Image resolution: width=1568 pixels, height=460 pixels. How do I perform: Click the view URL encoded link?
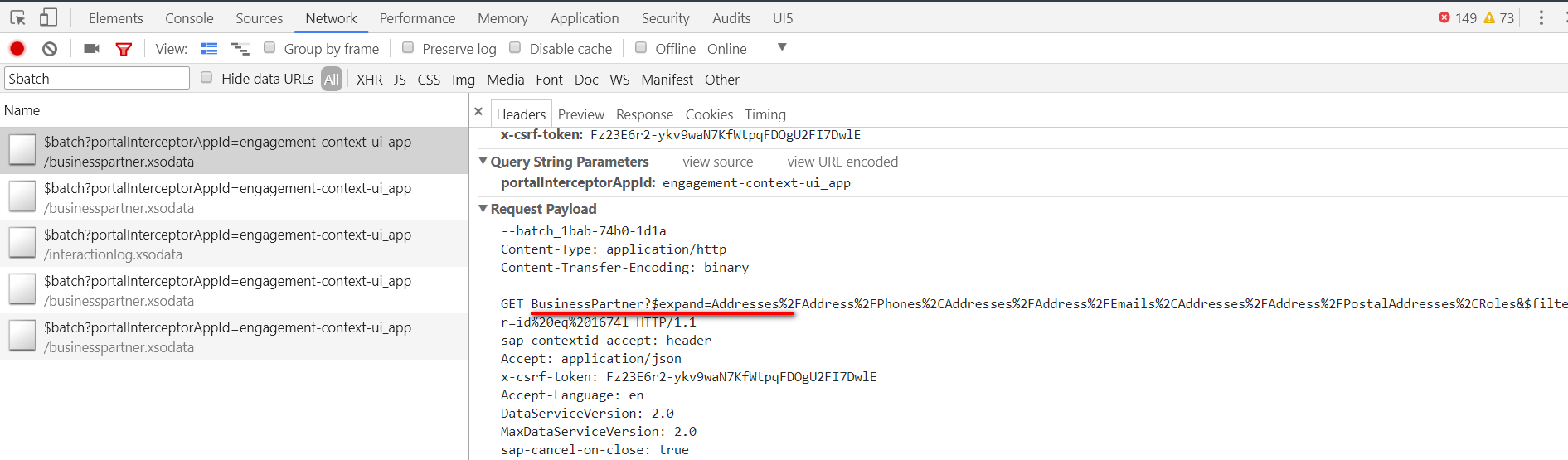[842, 162]
